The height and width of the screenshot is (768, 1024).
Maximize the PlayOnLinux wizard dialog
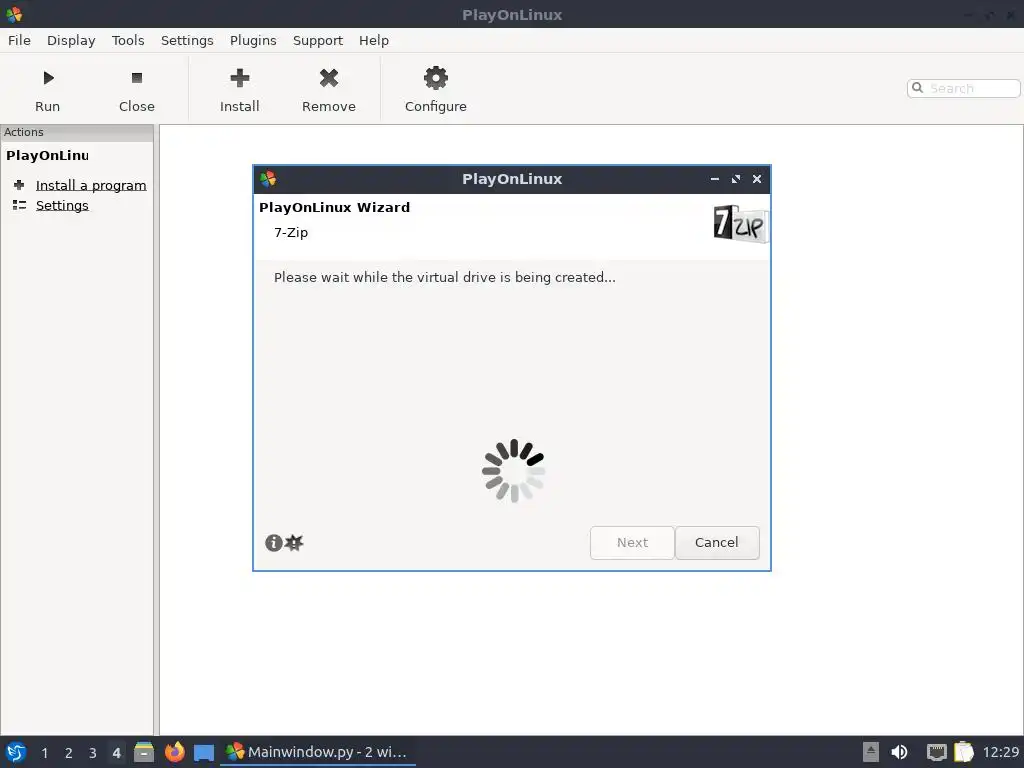point(736,179)
